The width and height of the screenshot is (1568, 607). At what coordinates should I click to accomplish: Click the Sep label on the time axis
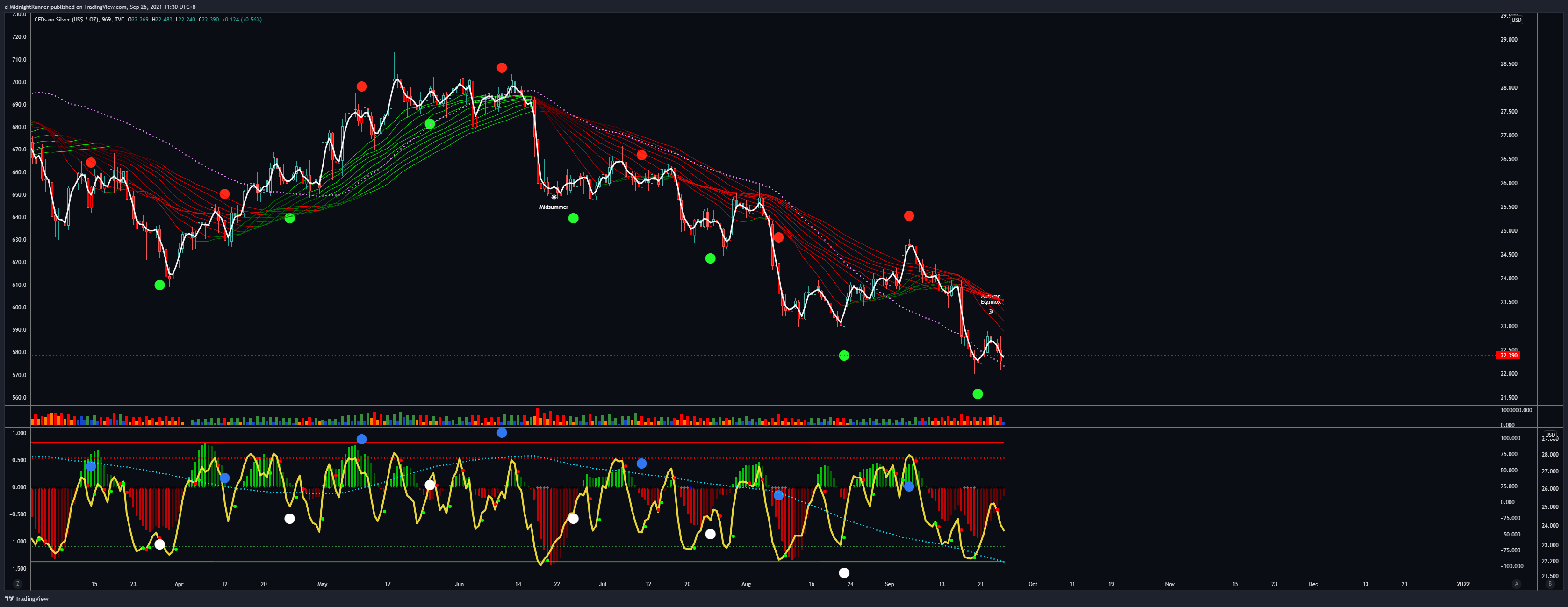pos(889,584)
